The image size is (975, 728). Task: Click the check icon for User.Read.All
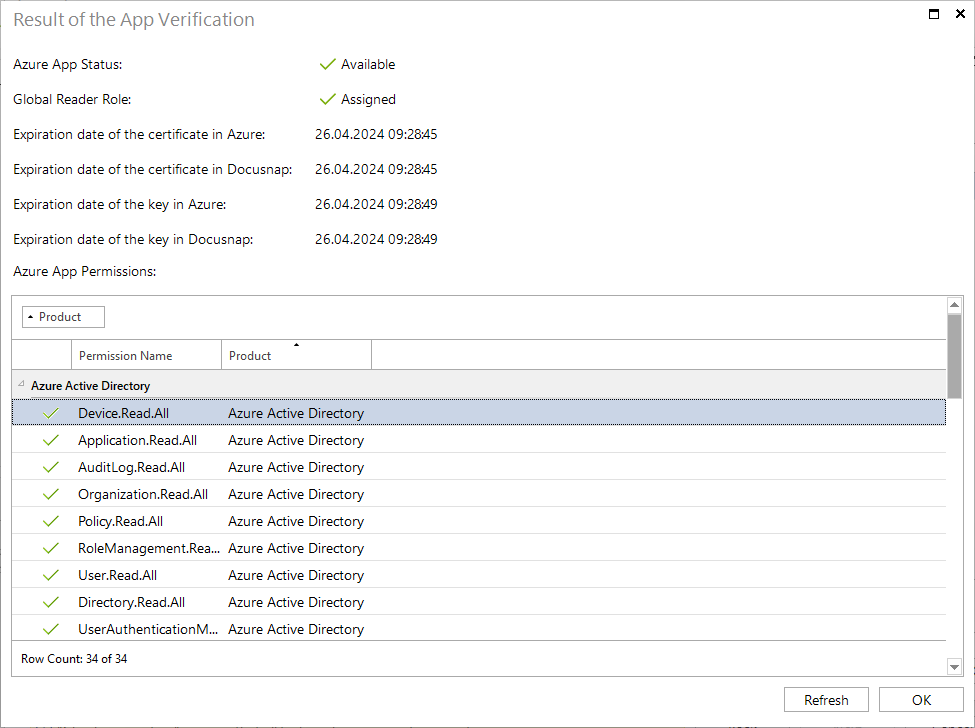(x=51, y=575)
